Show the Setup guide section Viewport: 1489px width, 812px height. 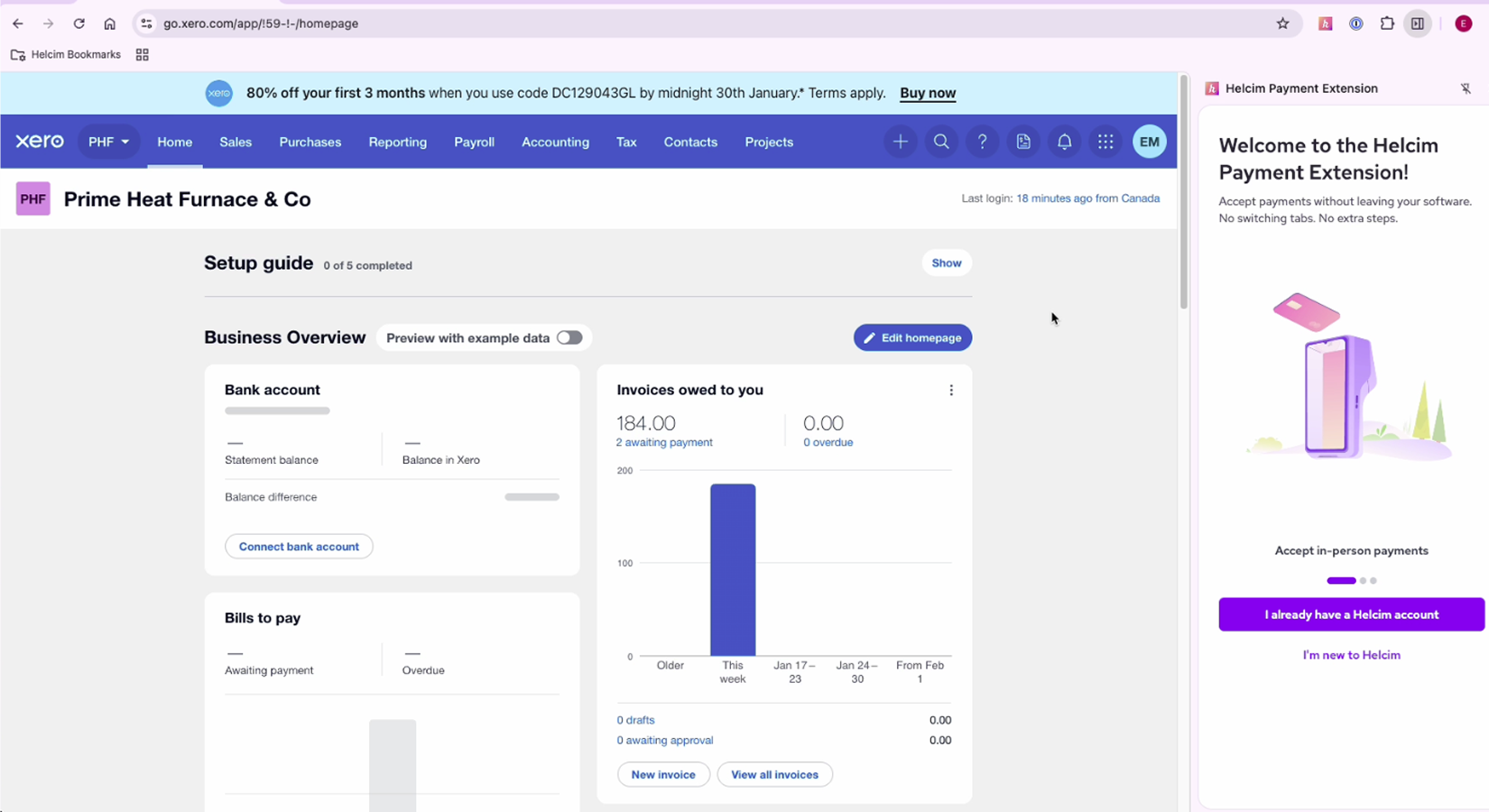coord(946,263)
